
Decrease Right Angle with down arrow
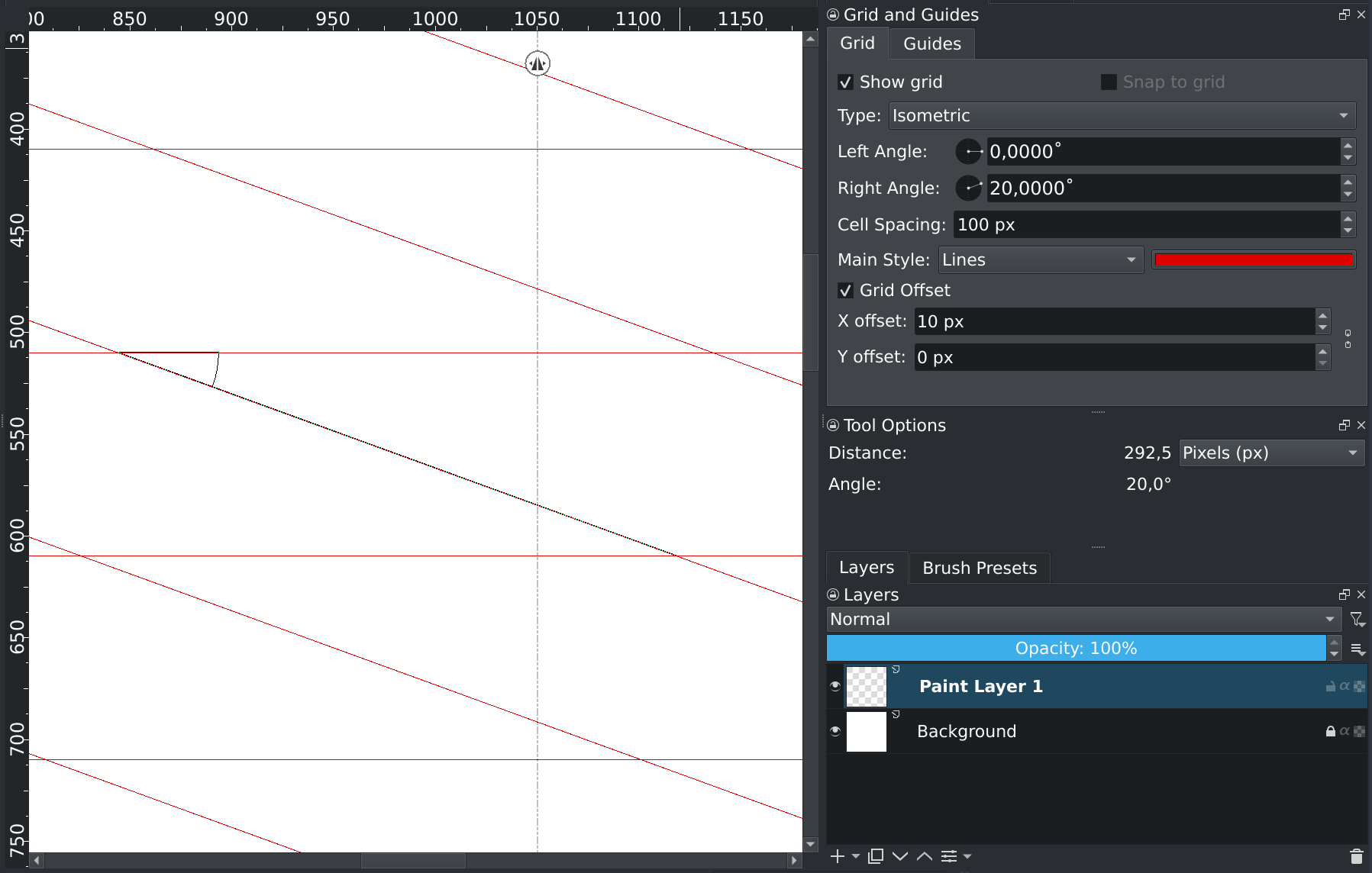pyautogui.click(x=1348, y=195)
